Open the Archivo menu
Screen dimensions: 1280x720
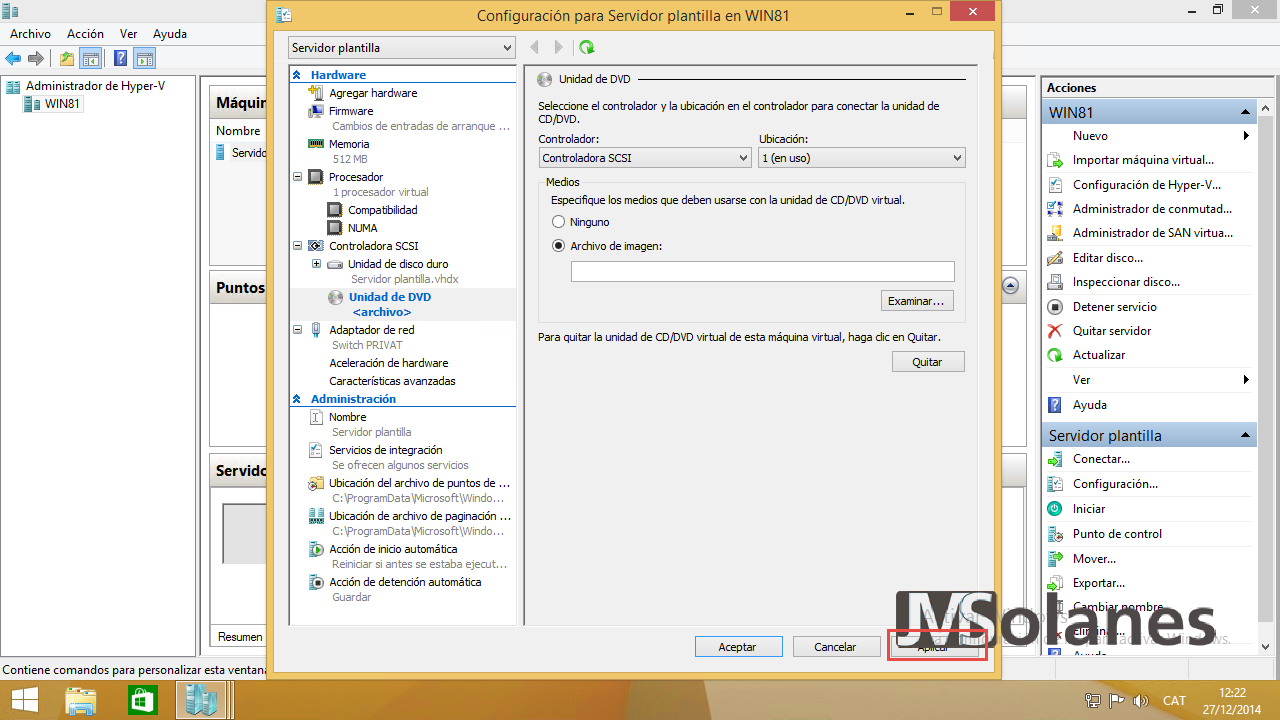coord(30,34)
